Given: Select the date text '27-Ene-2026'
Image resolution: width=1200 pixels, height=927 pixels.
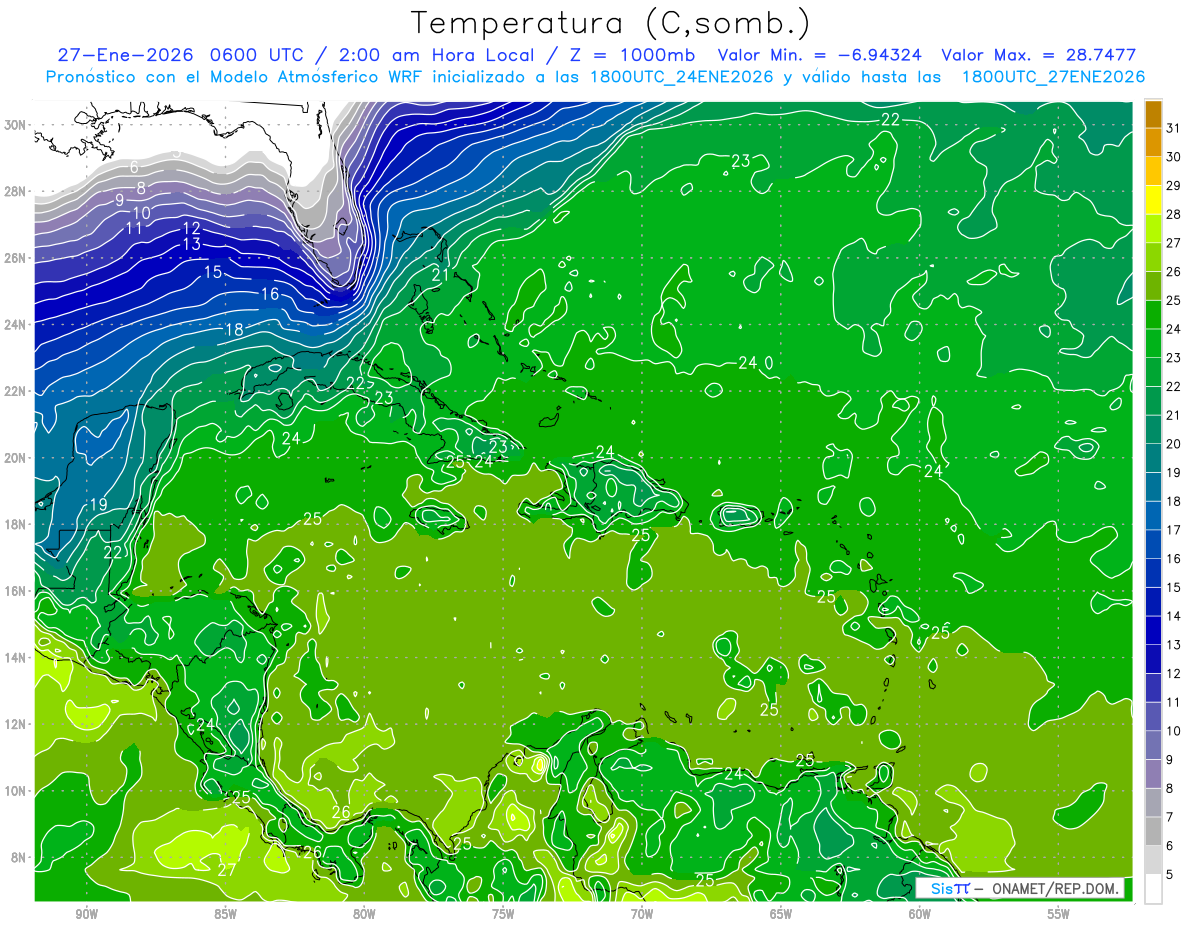Looking at the screenshot, I should tap(124, 55).
